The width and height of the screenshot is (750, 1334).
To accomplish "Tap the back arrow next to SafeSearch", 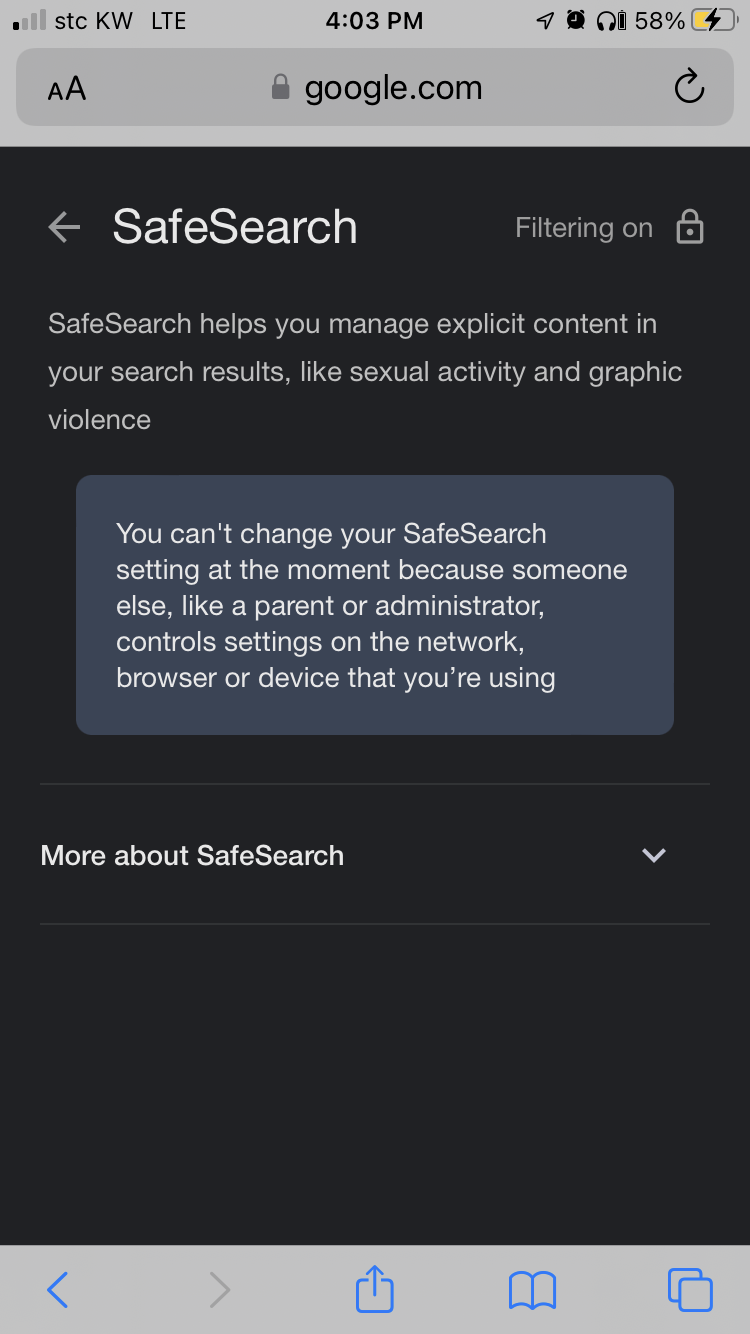I will [x=64, y=228].
